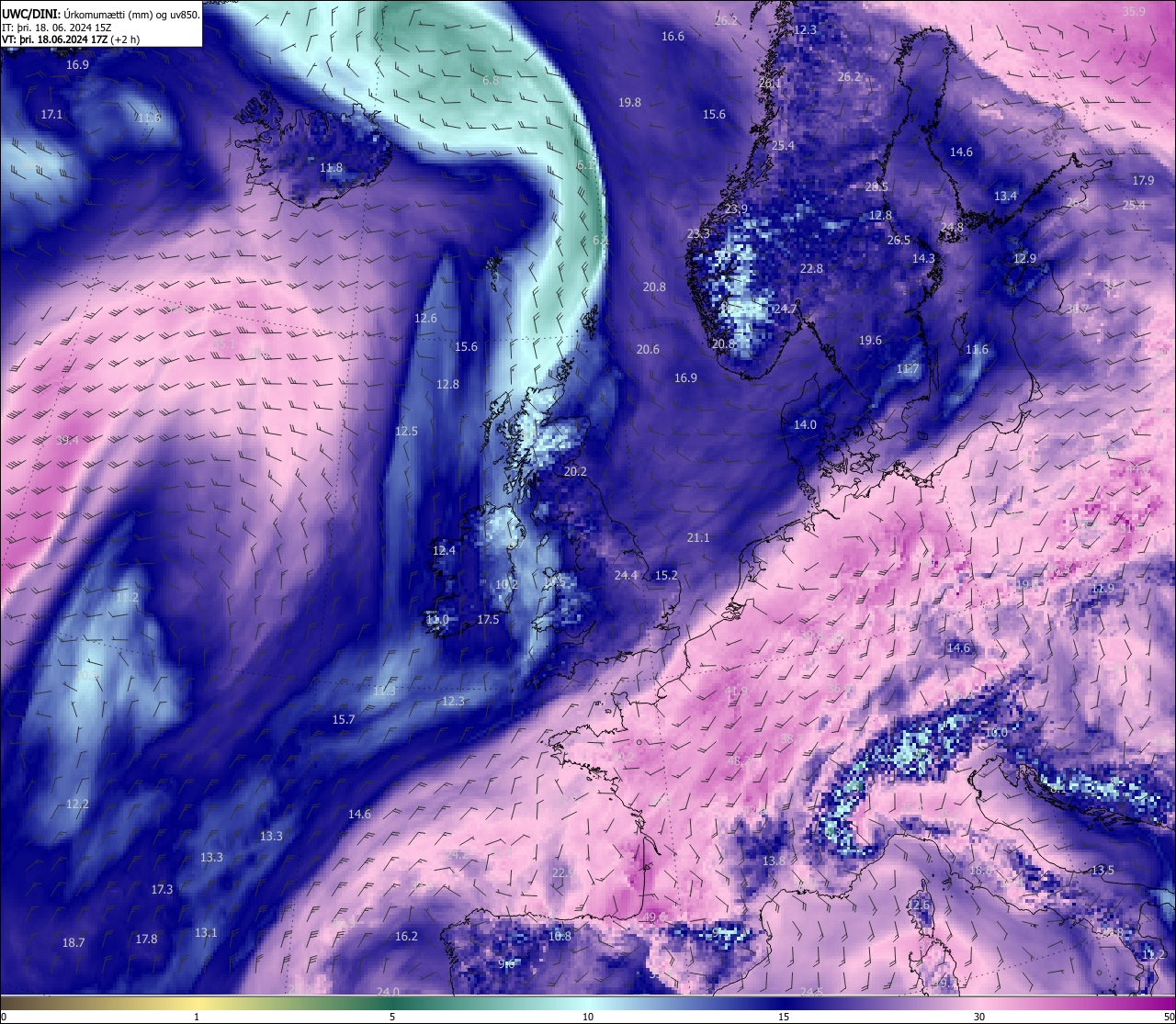Click the 21.1 value in North Sea

[x=698, y=538]
